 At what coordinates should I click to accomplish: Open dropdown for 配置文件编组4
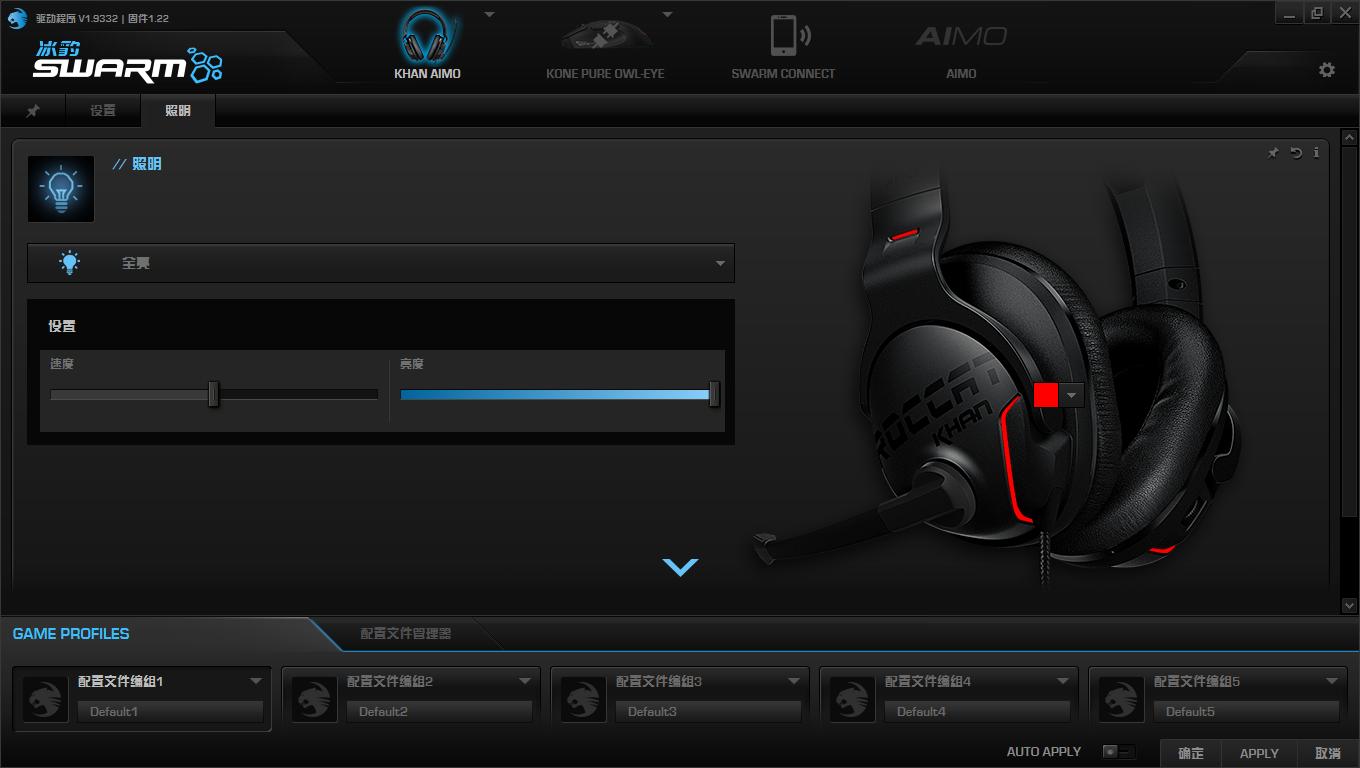(x=1063, y=681)
